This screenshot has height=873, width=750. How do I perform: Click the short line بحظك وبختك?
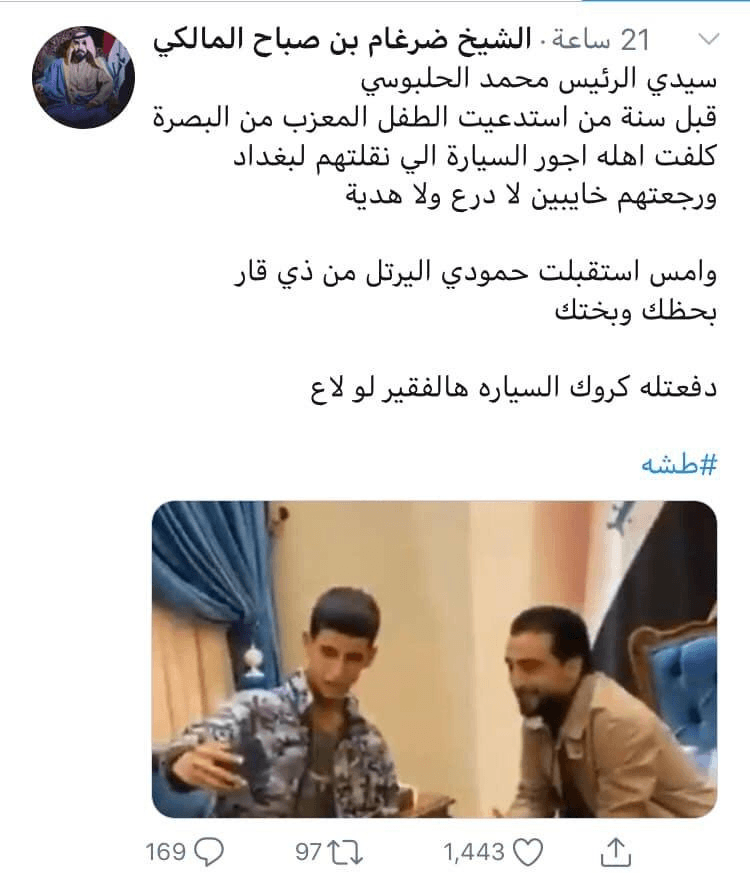click(x=635, y=311)
